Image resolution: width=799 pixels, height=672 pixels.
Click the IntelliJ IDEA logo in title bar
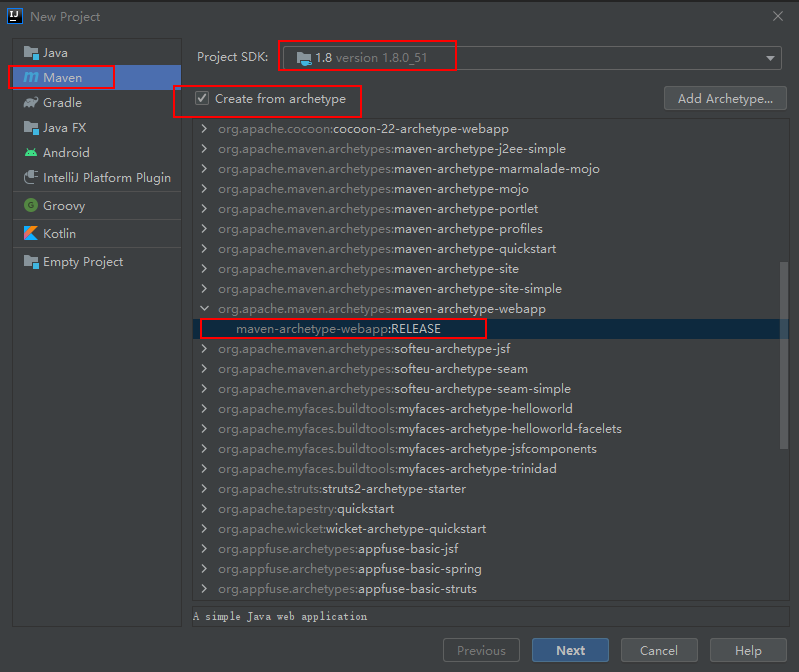pyautogui.click(x=15, y=16)
